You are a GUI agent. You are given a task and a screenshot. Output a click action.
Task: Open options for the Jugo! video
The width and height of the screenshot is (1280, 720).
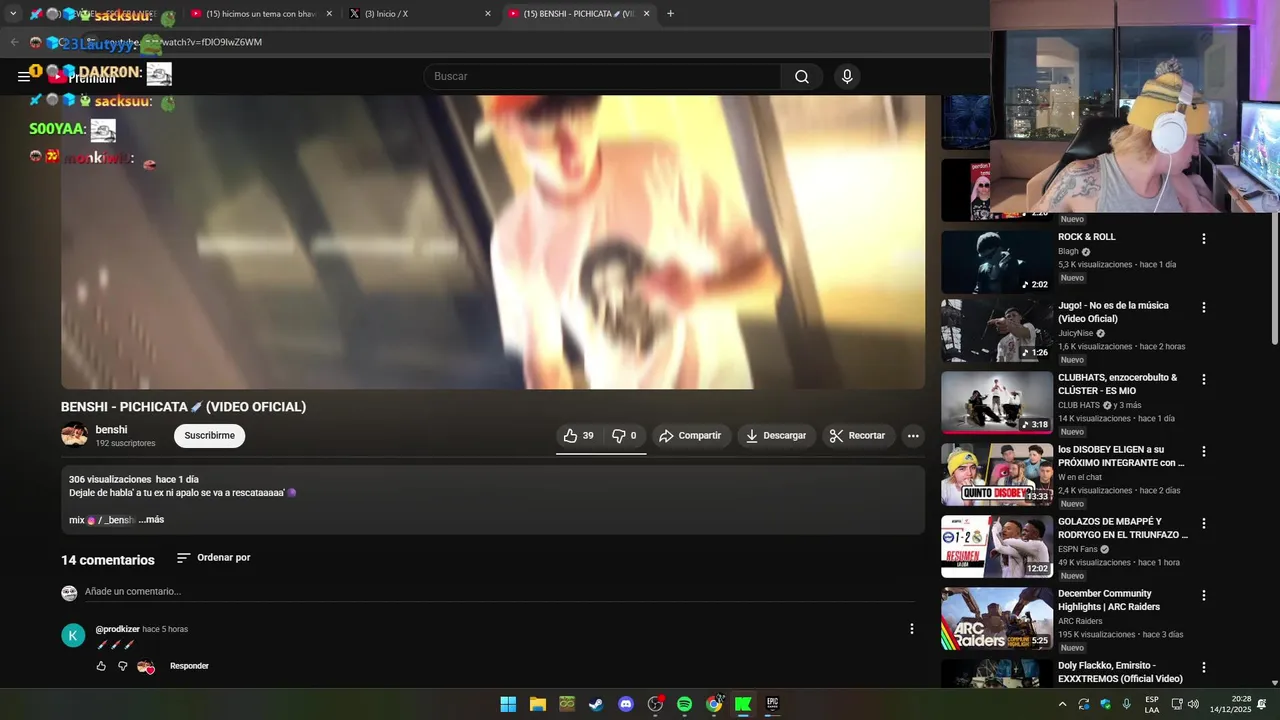pos(1204,307)
